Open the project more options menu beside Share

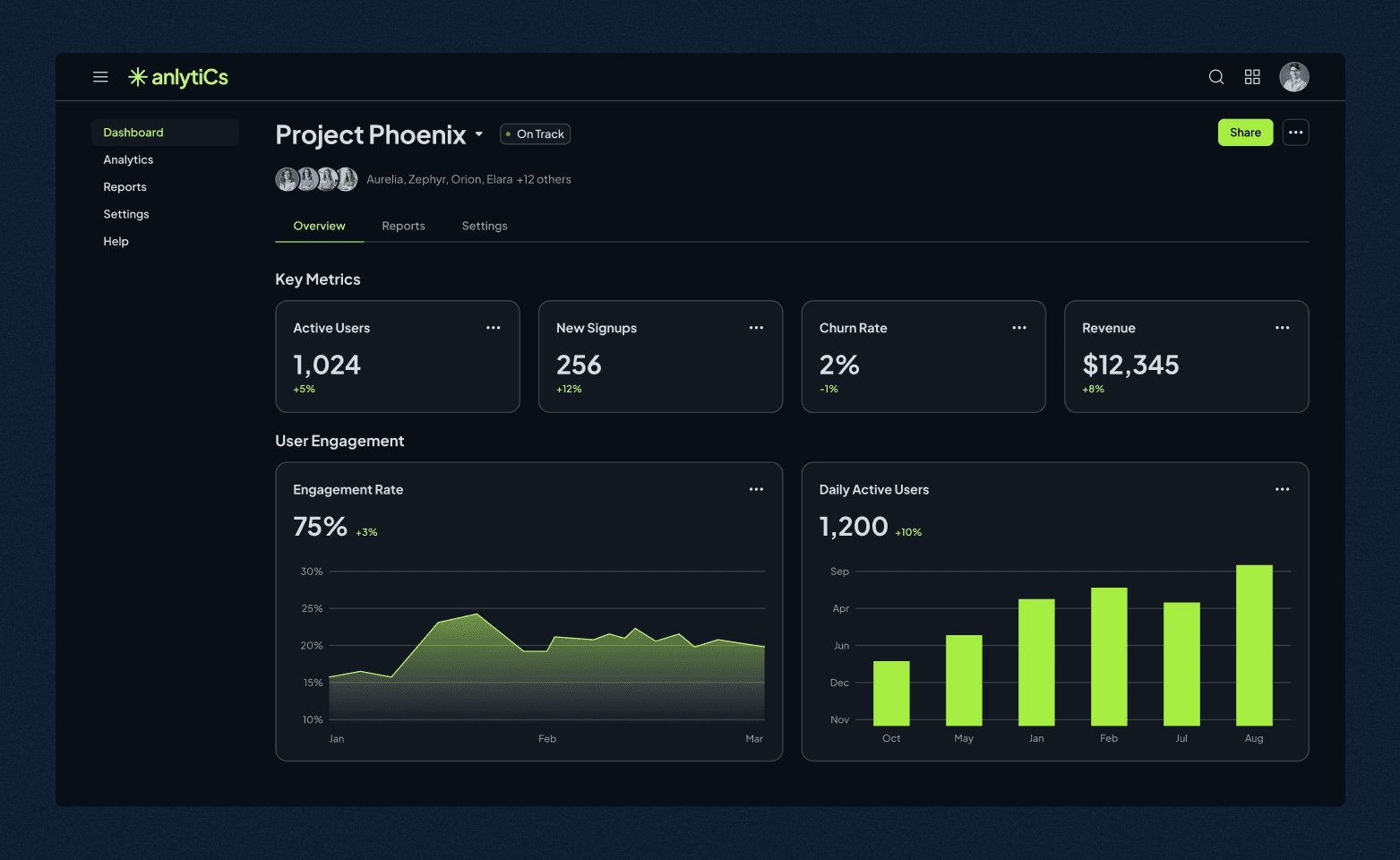[1296, 133]
